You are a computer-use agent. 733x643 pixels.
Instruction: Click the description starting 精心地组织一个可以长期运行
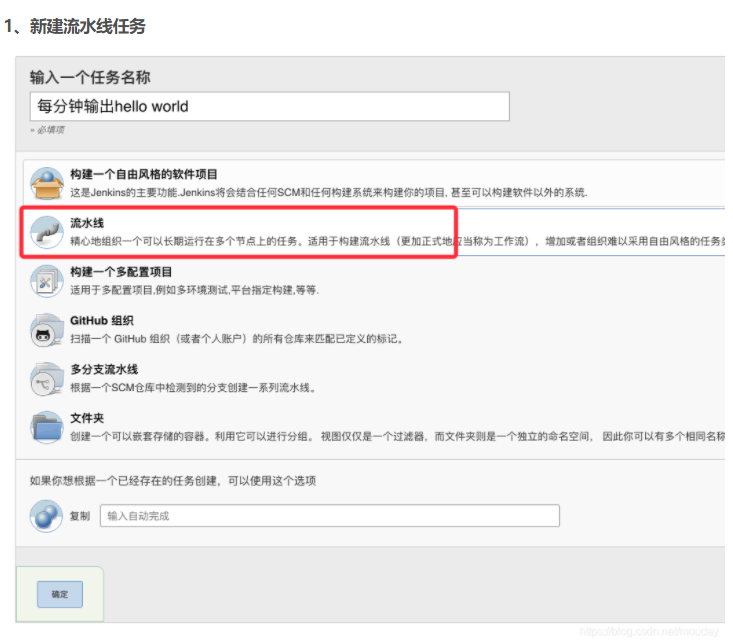coord(397,241)
